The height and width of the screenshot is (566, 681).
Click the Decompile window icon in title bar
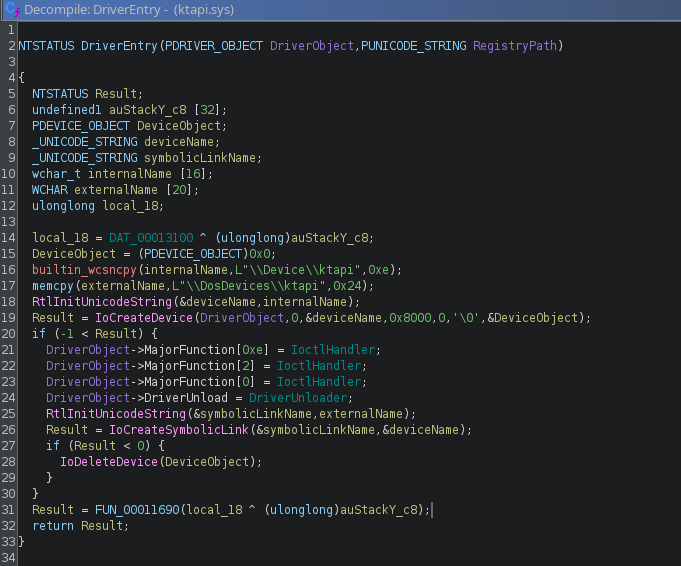coord(13,9)
